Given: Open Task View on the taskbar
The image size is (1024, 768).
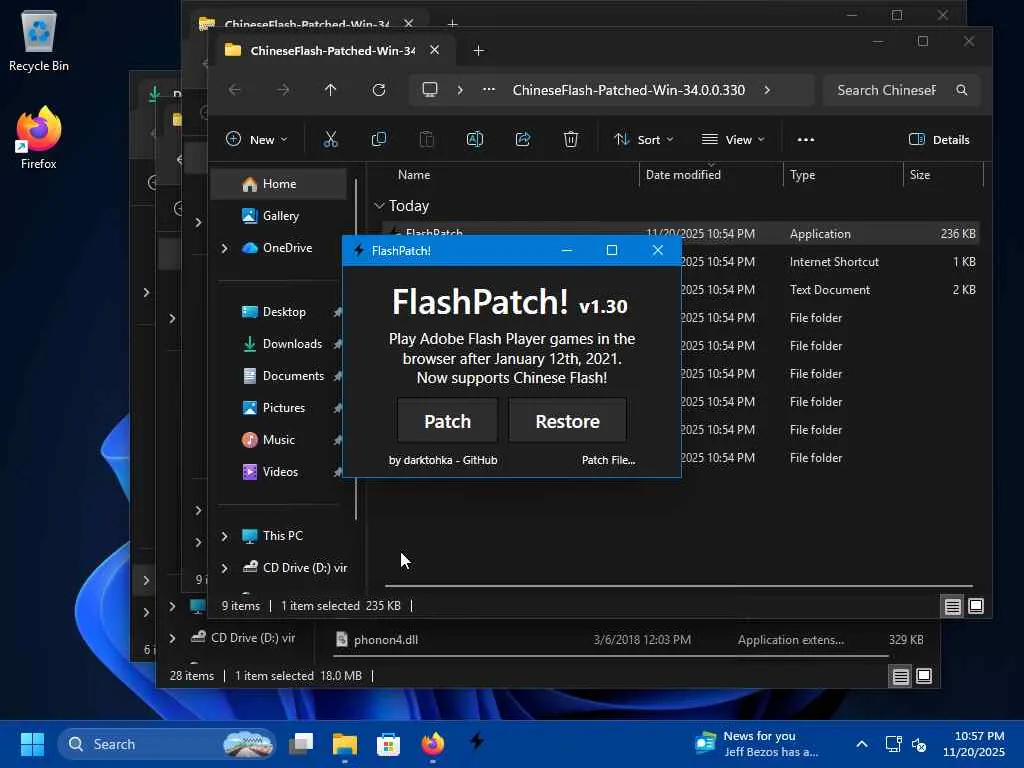Looking at the screenshot, I should [301, 744].
